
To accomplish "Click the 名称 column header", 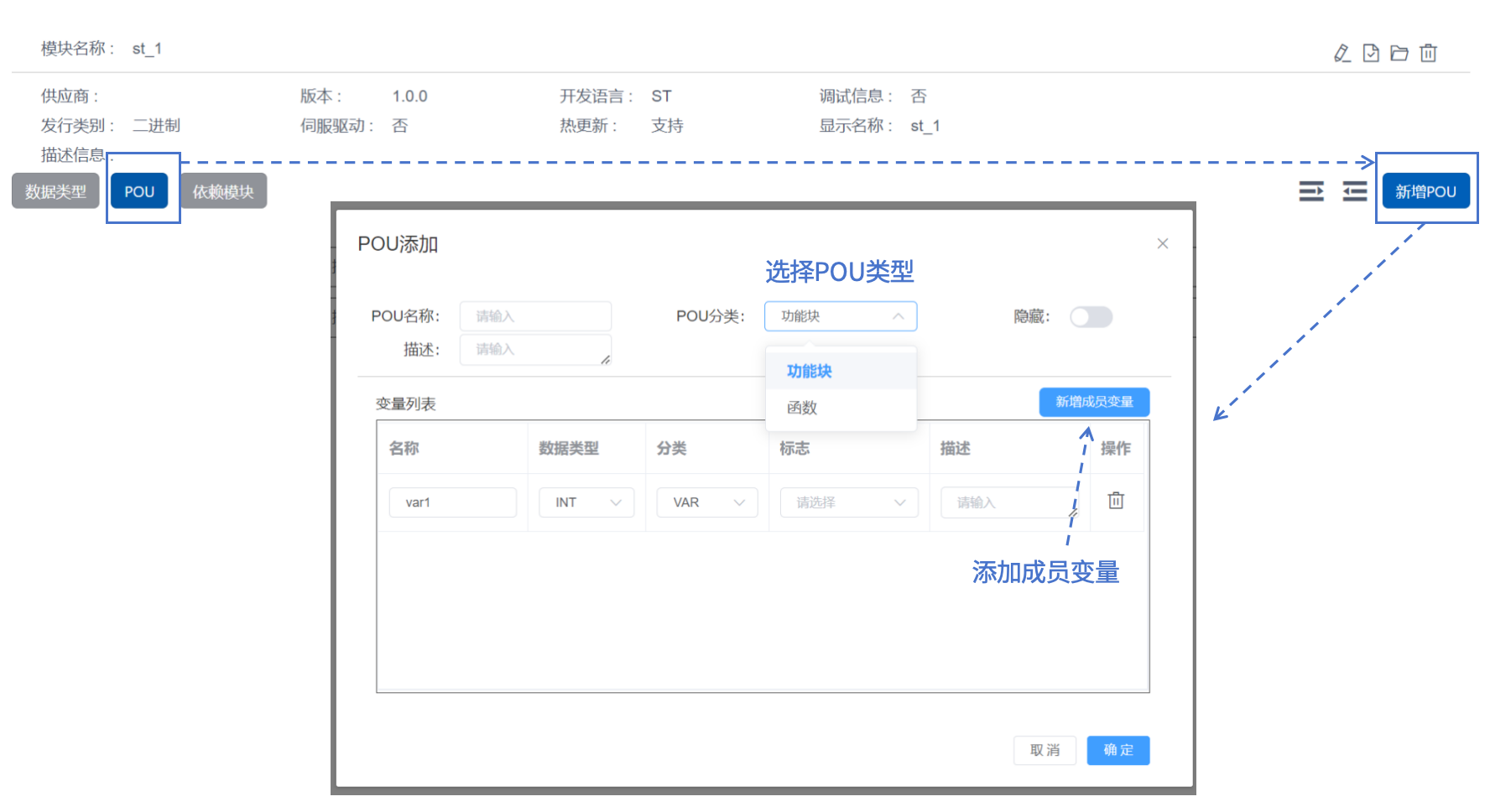I will (x=404, y=448).
